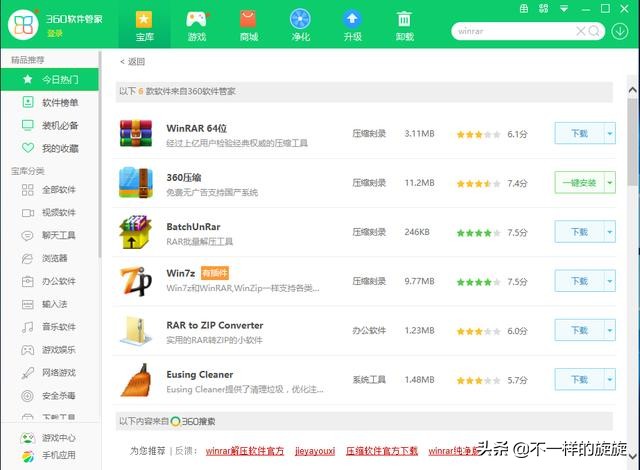Expand download options for BatchUnRar
The width and height of the screenshot is (640, 470).
[610, 232]
